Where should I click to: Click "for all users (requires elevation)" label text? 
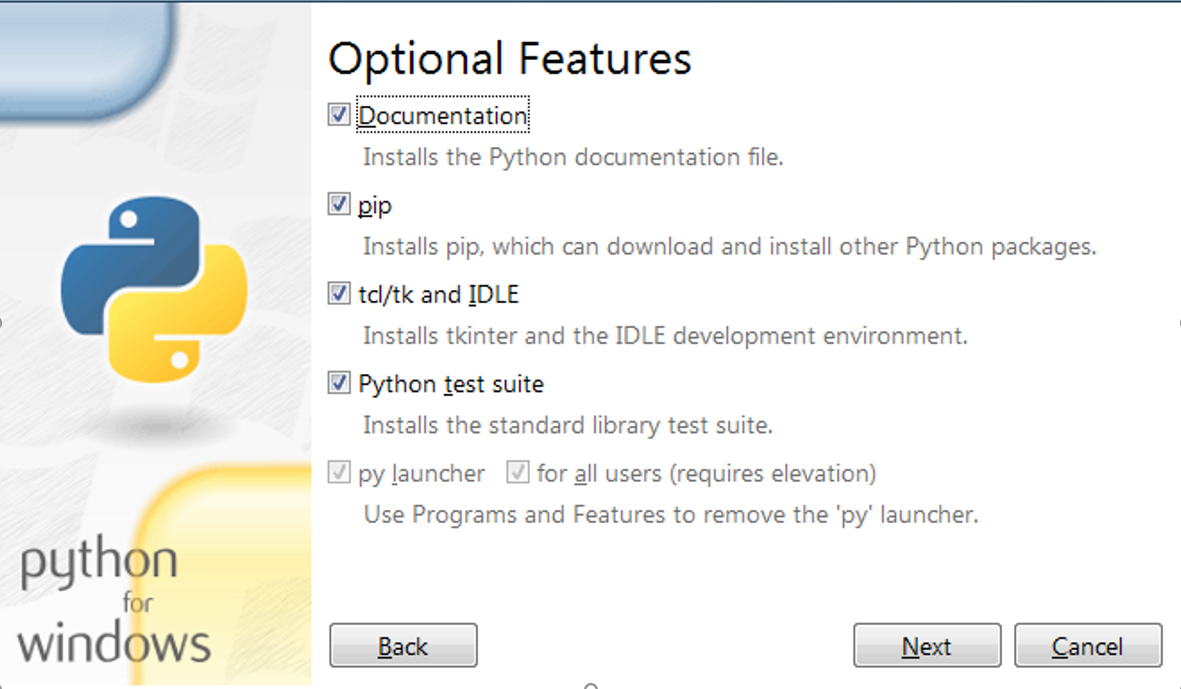coord(706,473)
